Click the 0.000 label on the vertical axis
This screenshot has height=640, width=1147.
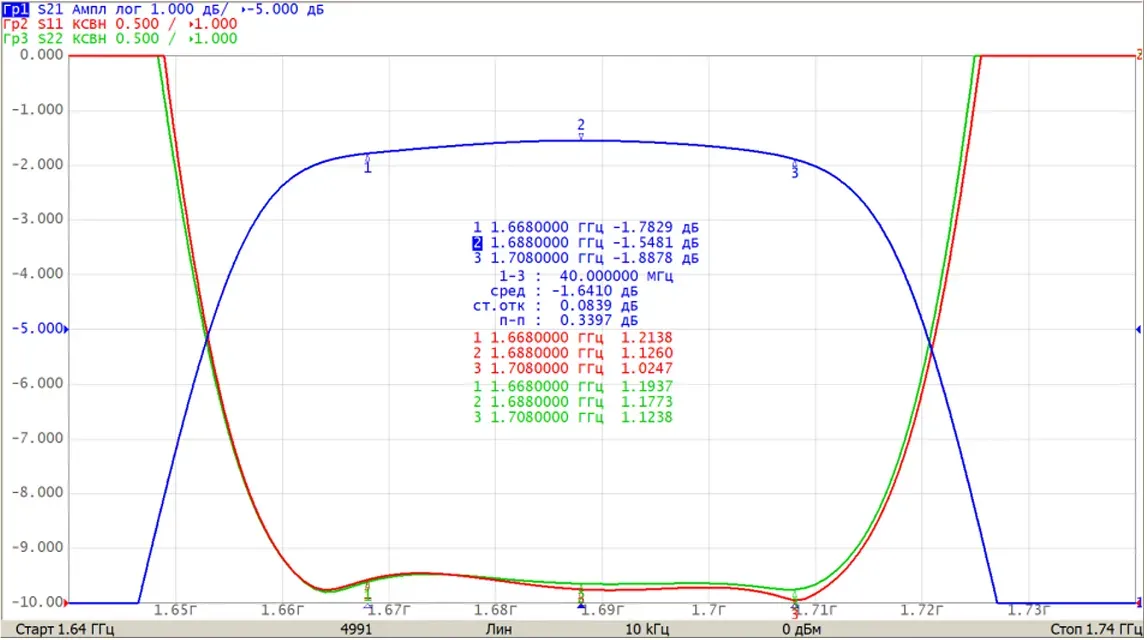pyautogui.click(x=42, y=55)
